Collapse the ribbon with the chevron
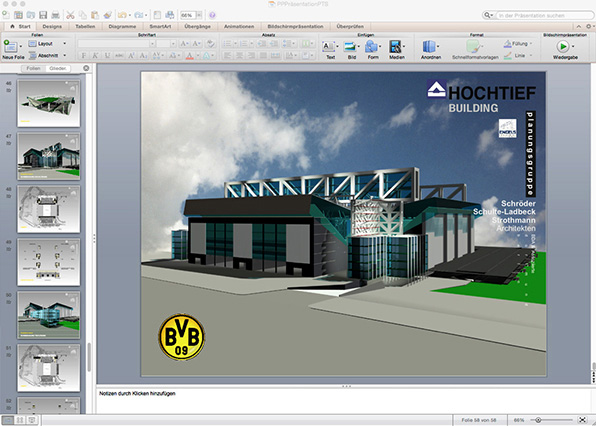 tap(579, 26)
